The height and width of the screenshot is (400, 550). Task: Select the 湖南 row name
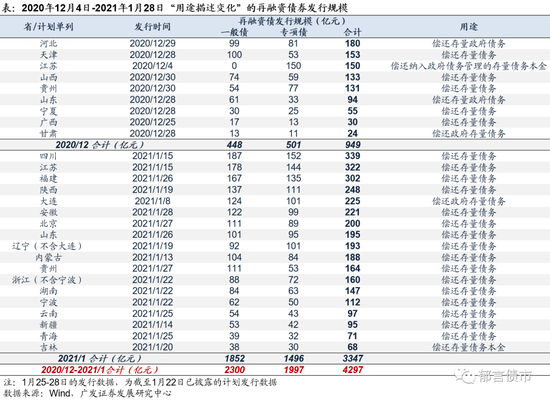pyautogui.click(x=48, y=291)
